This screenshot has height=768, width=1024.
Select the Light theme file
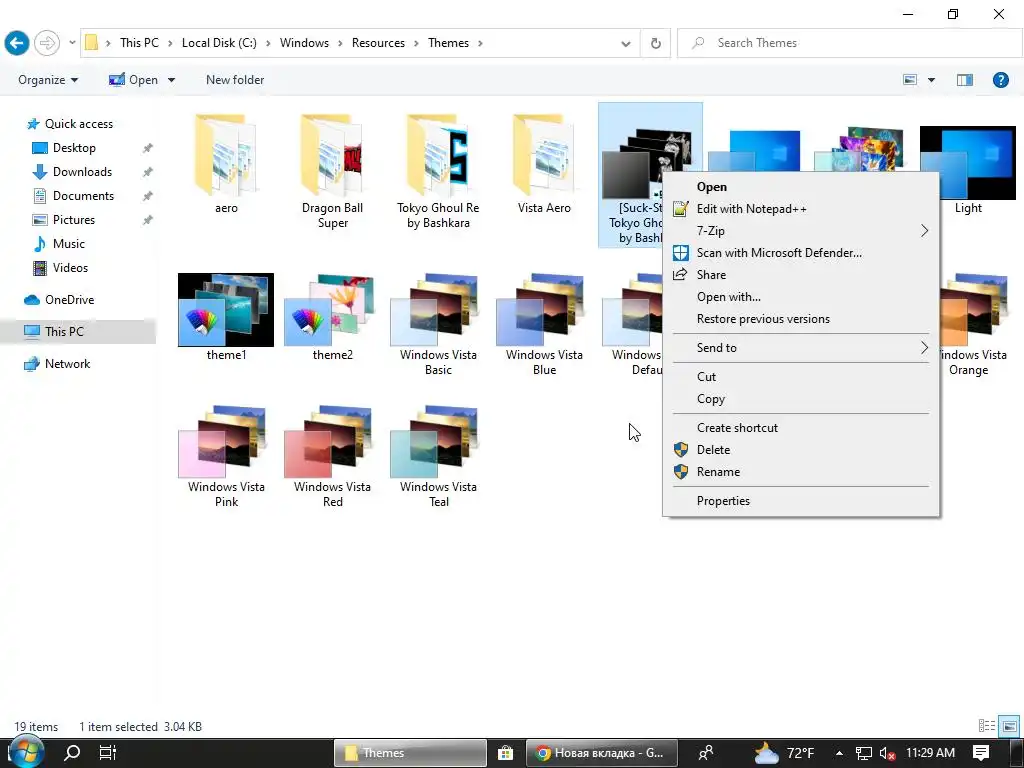(x=968, y=171)
